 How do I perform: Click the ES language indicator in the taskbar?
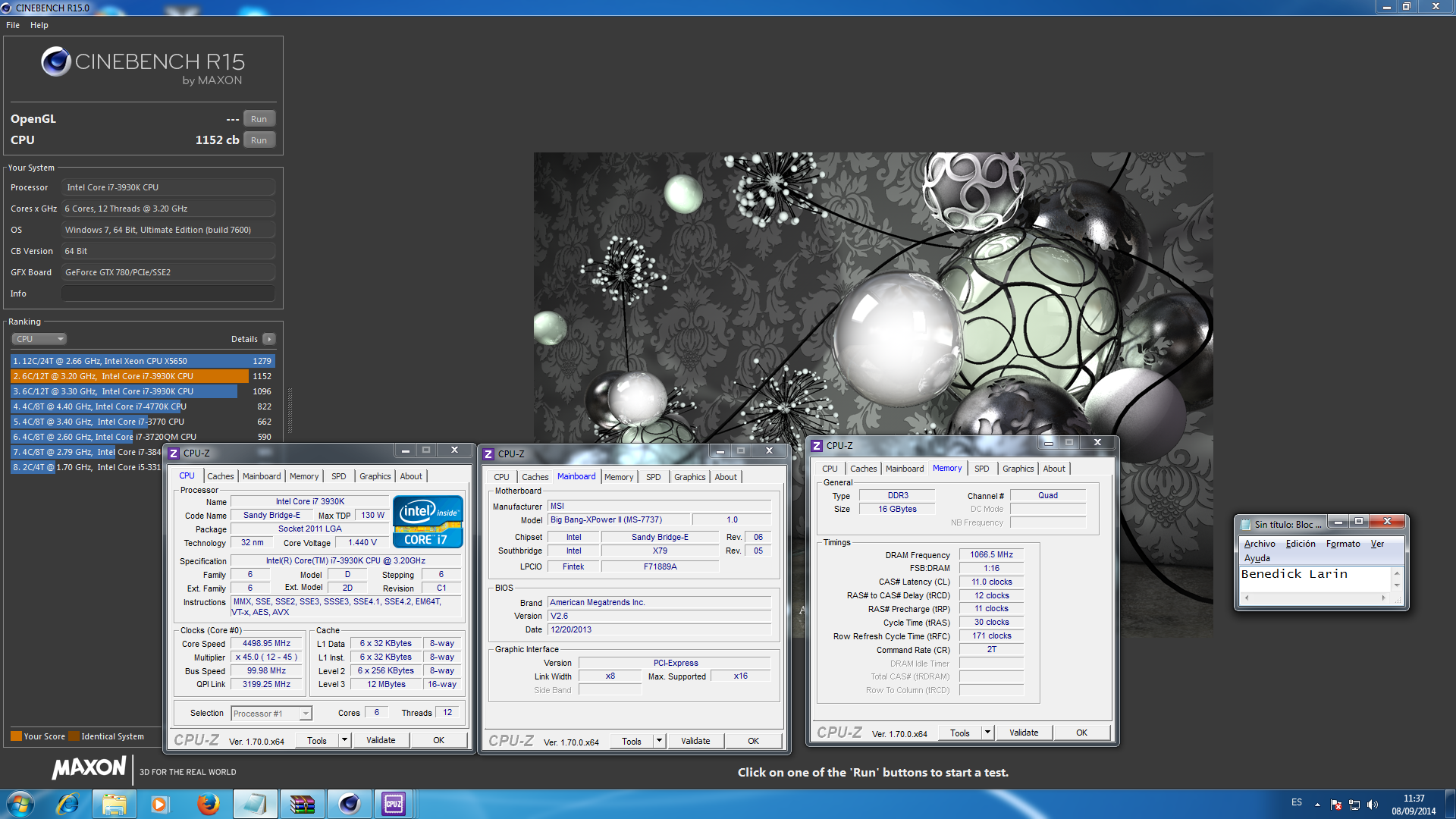pyautogui.click(x=1297, y=802)
